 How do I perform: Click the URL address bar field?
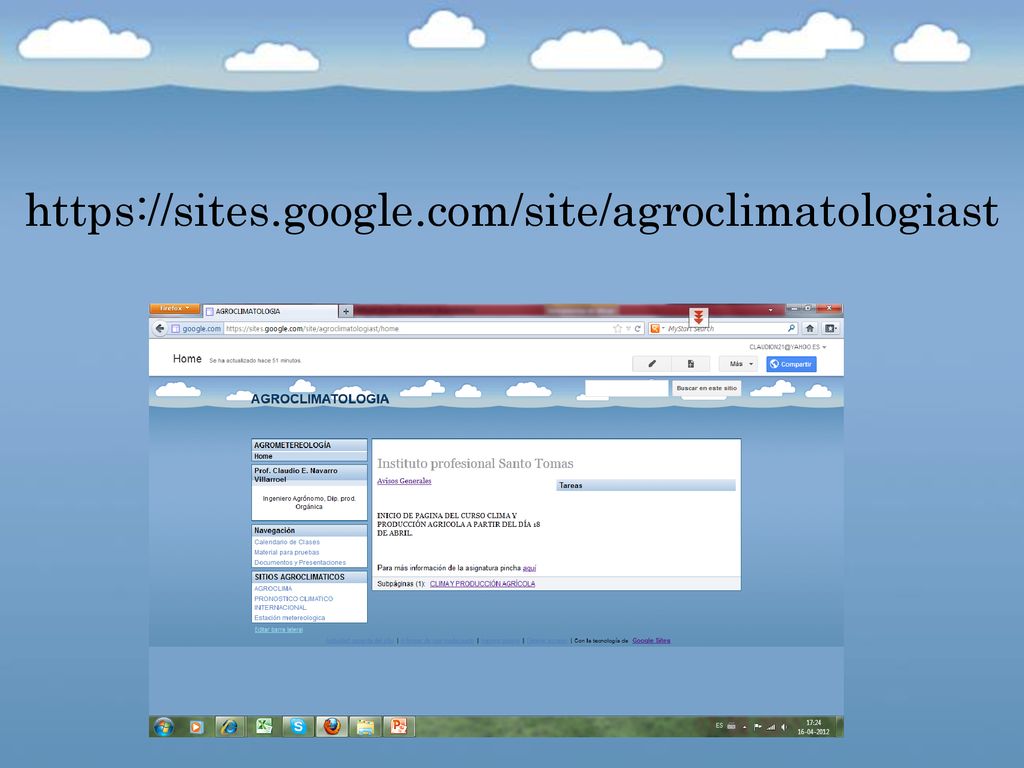(418, 328)
